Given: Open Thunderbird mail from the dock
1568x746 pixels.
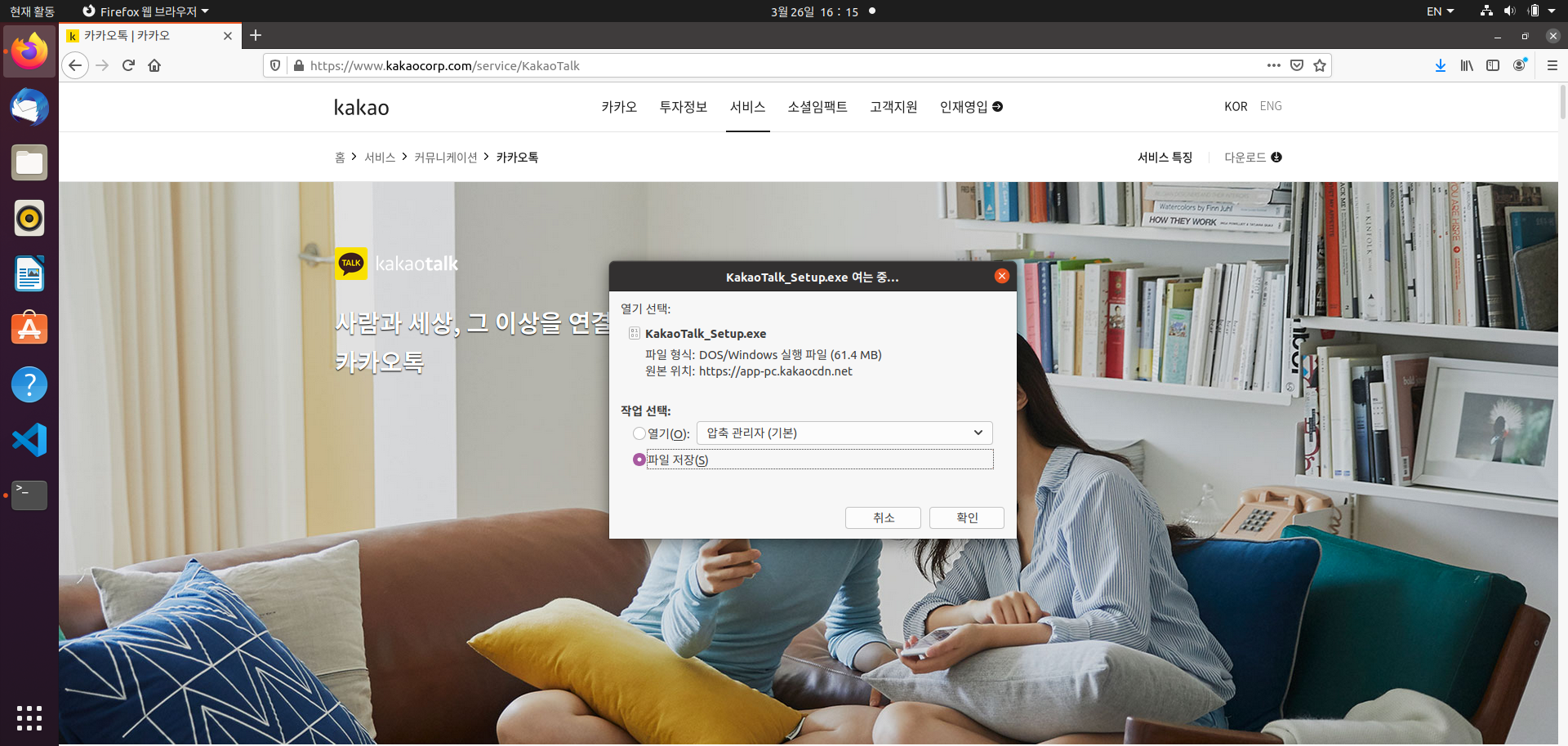Looking at the screenshot, I should (29, 107).
